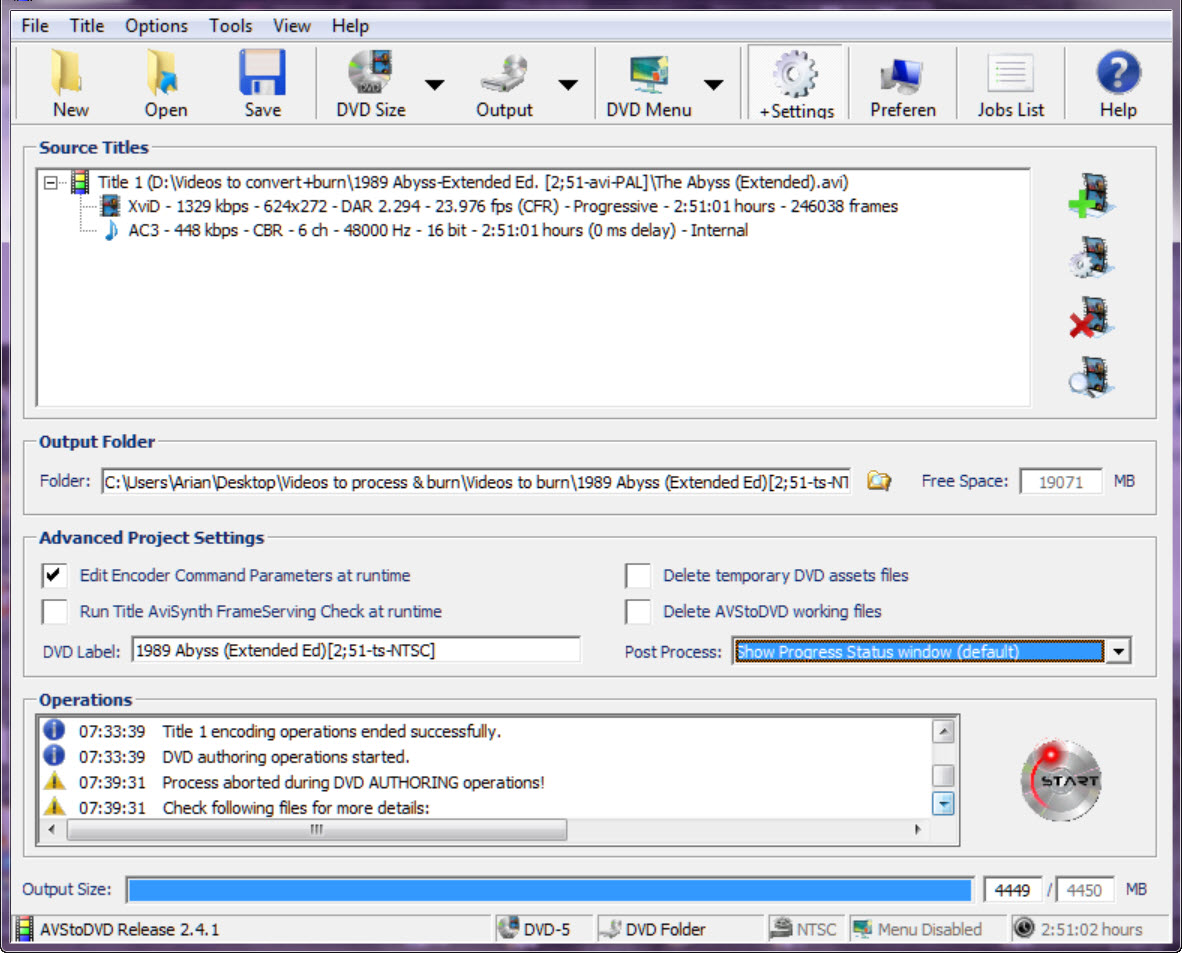Toggle the +Settings gear button
Image resolution: width=1182 pixels, height=953 pixels.
click(x=796, y=83)
